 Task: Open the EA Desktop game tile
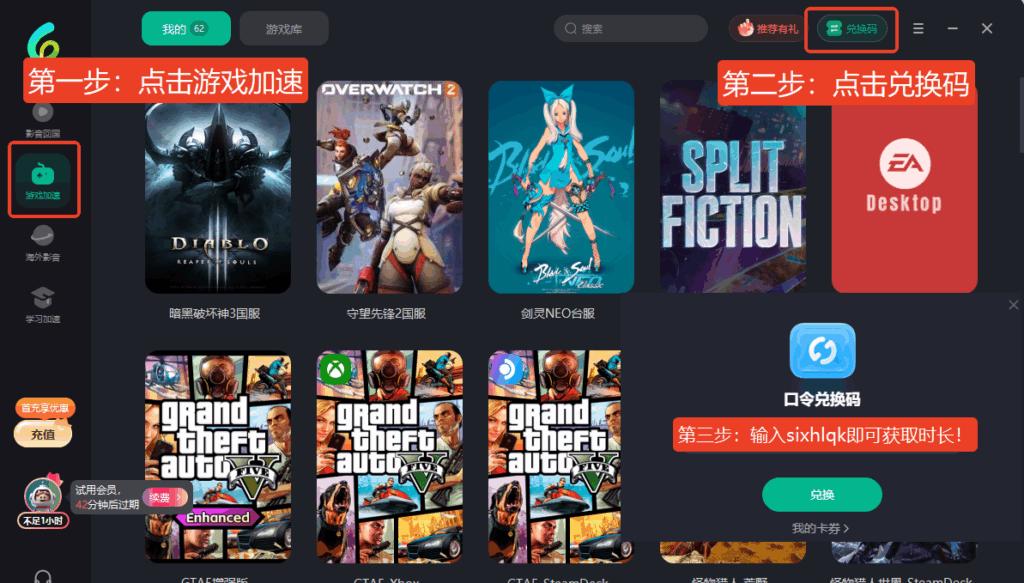(904, 189)
